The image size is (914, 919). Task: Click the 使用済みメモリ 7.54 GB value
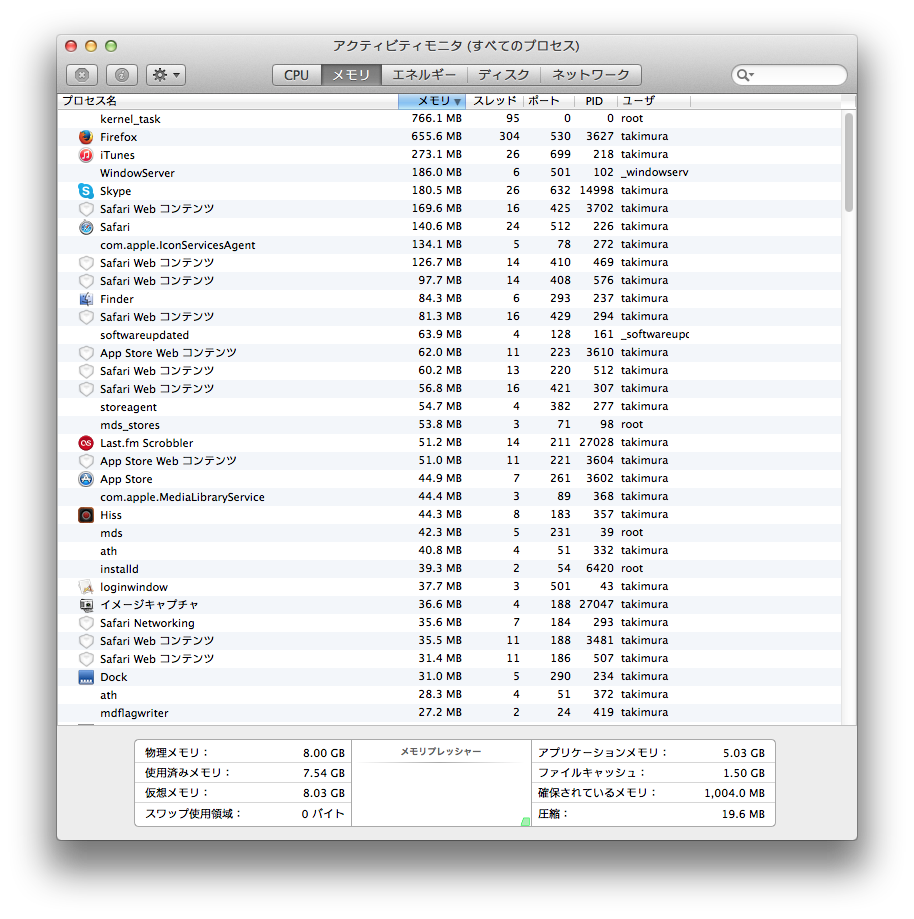(x=324, y=773)
